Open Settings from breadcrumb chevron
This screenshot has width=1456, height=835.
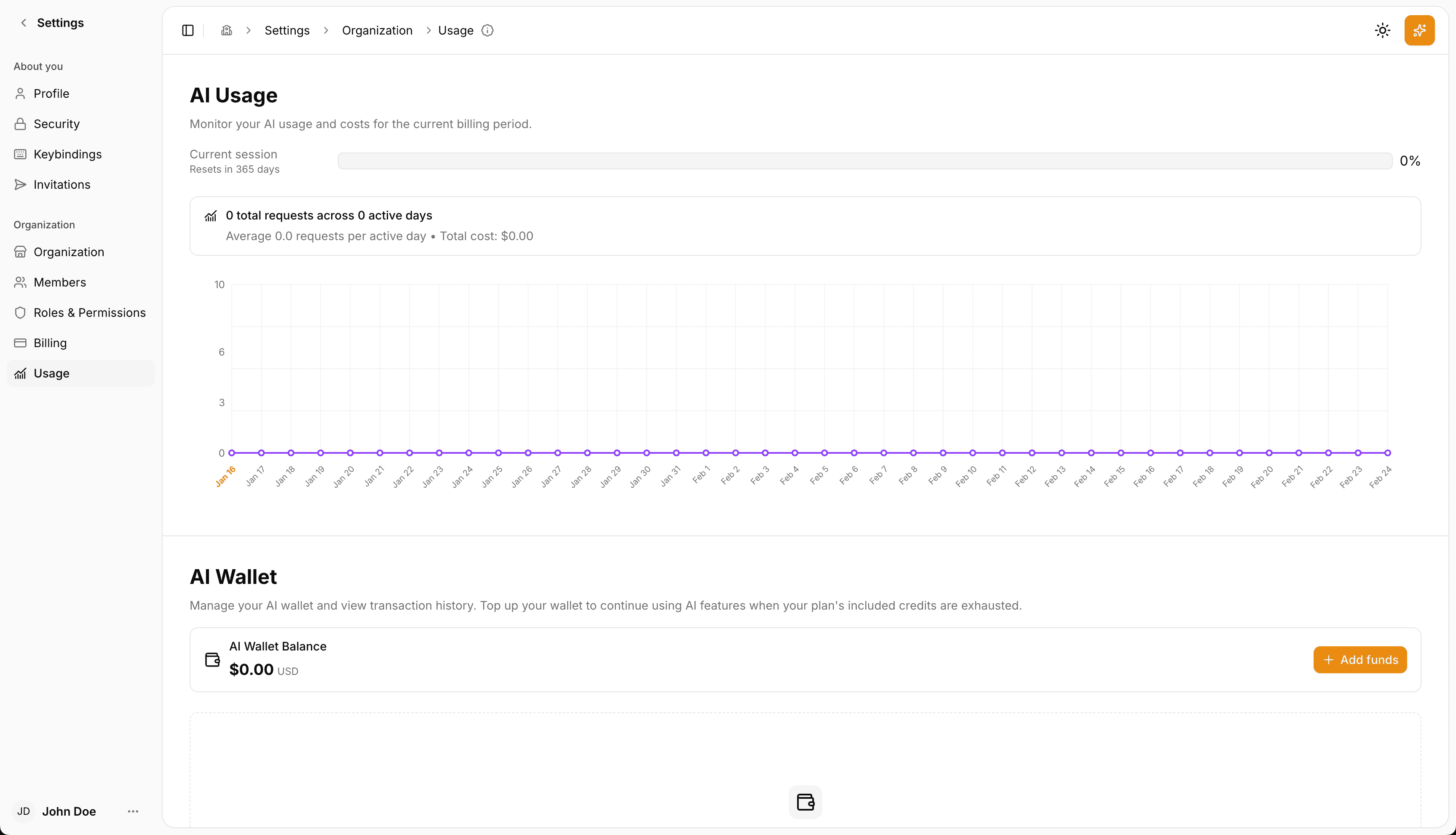[287, 30]
